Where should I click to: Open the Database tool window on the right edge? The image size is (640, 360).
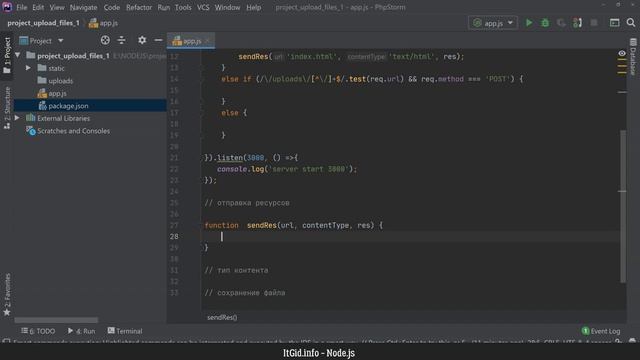click(x=633, y=57)
